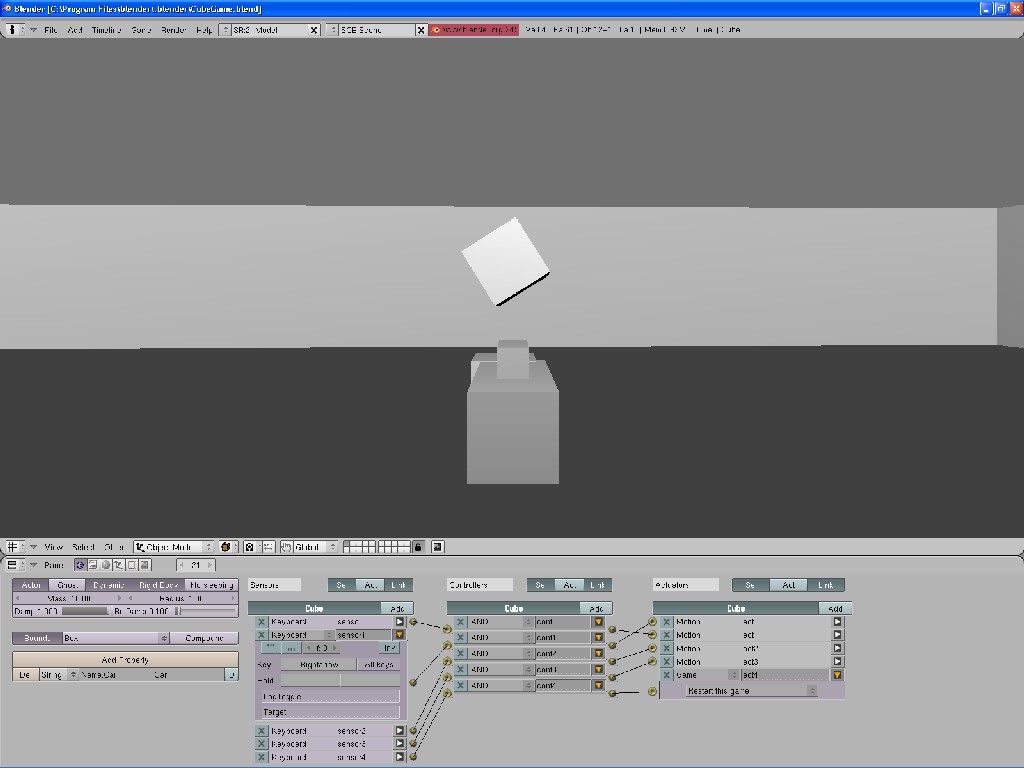Viewport: 1024px width, 768px height.
Task: Expand the act3 Motion actuator arrow
Action: pos(837,662)
